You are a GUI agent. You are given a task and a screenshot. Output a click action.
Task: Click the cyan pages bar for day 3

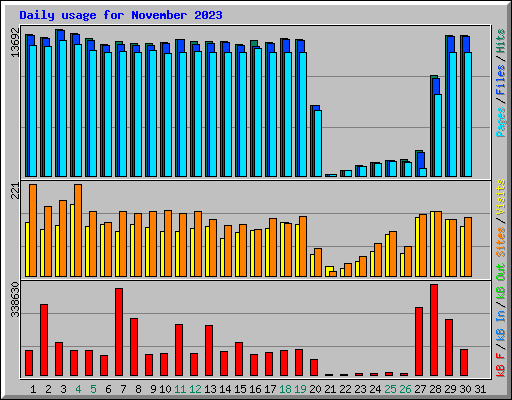pyautogui.click(x=63, y=108)
